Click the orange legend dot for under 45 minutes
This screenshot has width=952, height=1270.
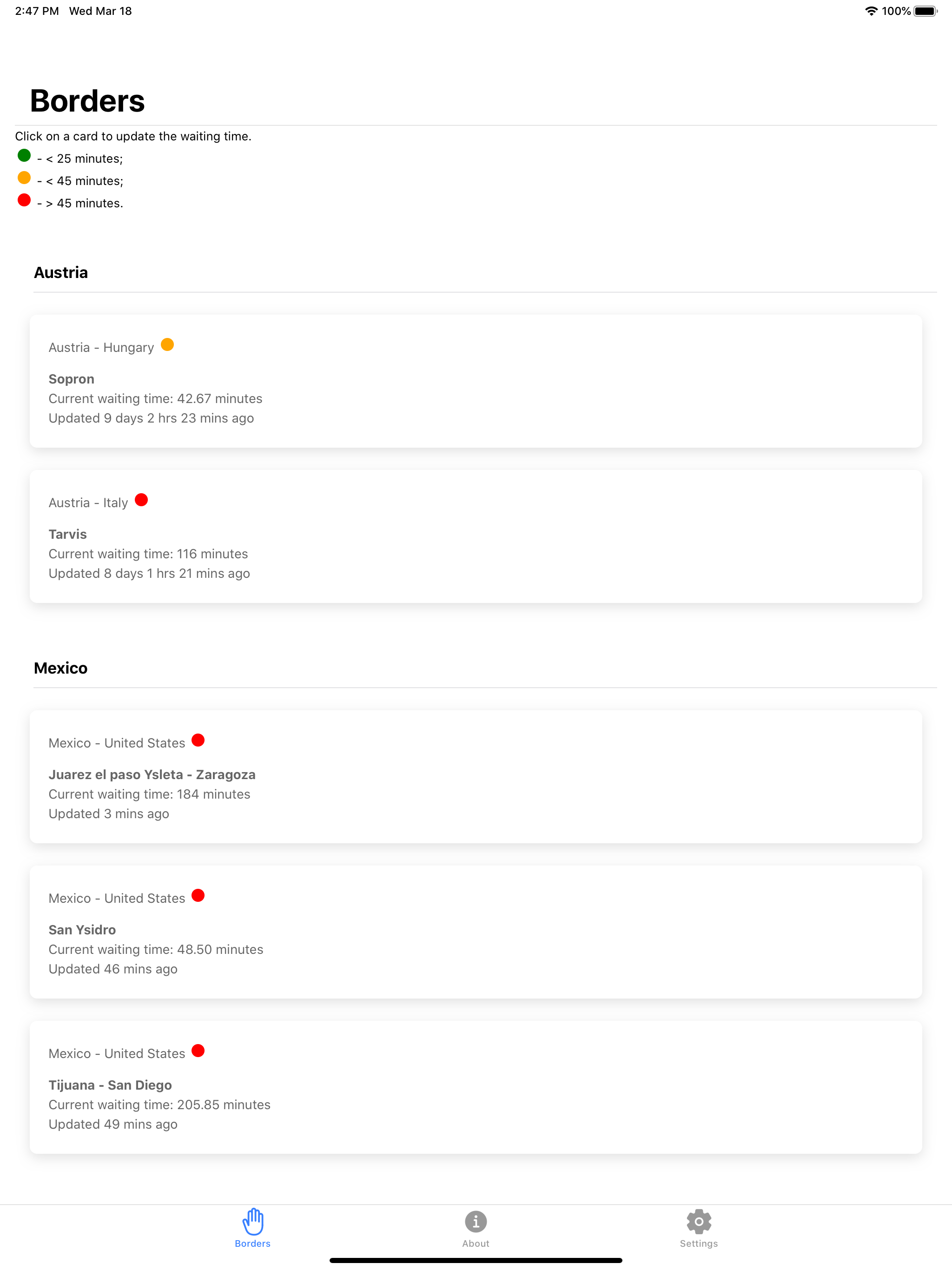tap(24, 178)
